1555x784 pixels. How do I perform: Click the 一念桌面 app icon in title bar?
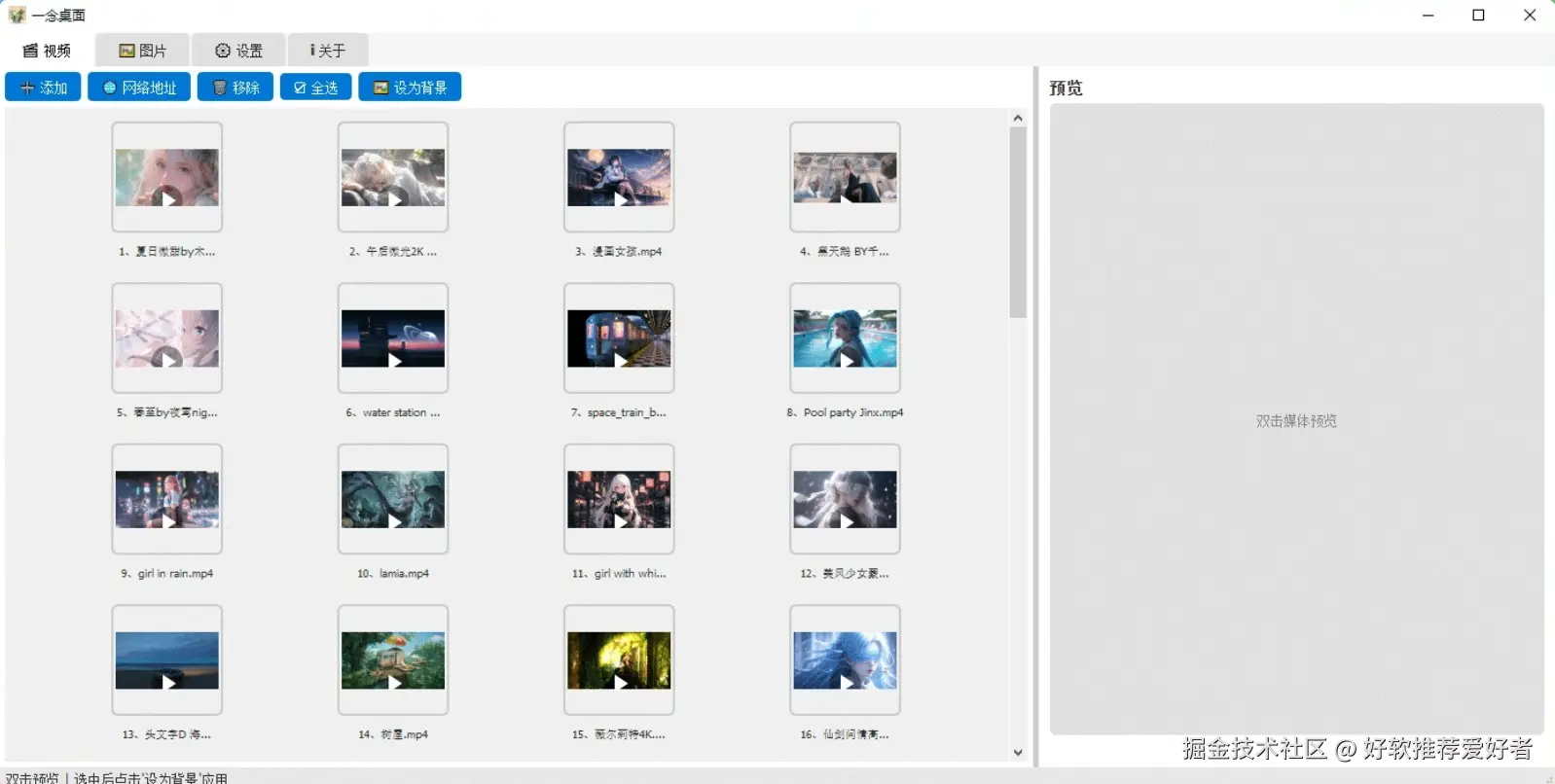tap(17, 15)
